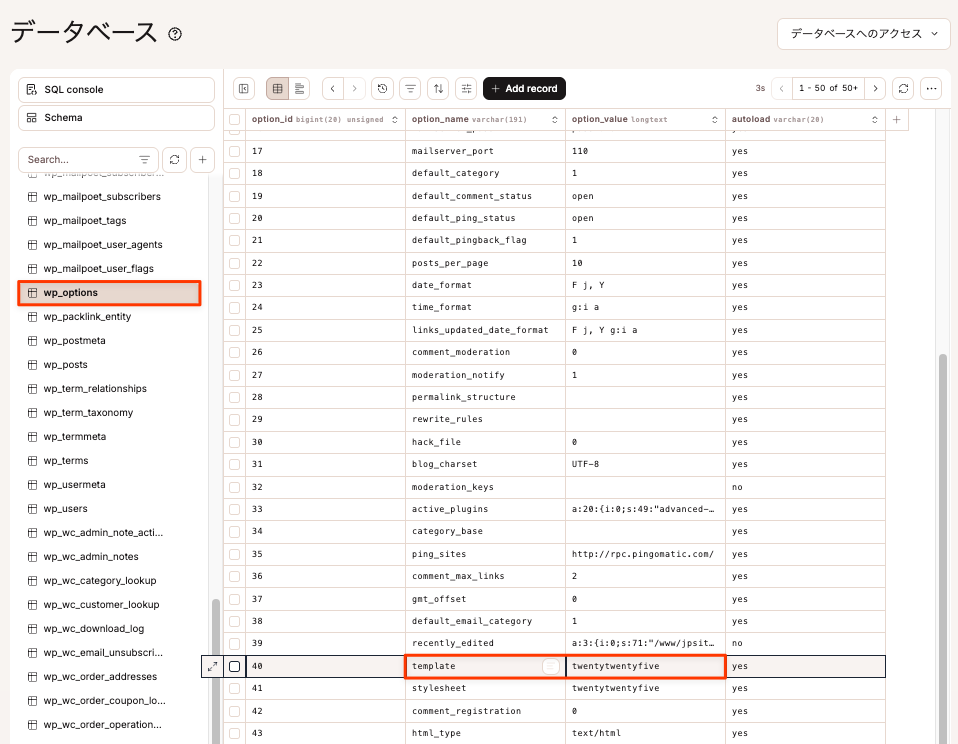Click wp_posts table icon
958x744 pixels.
[x=32, y=365]
